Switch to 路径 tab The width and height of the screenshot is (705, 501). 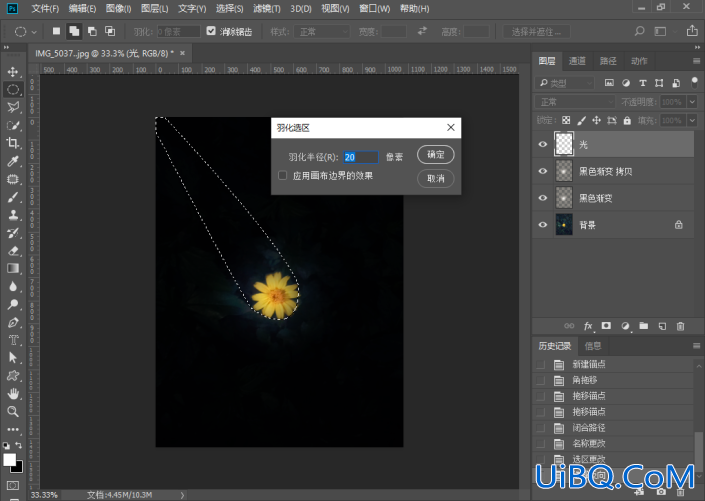click(608, 61)
